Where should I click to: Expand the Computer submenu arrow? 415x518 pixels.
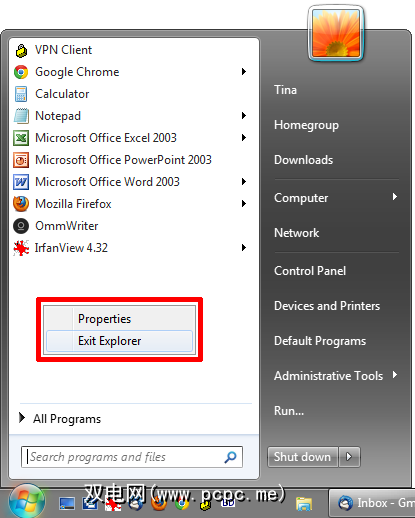click(x=395, y=197)
